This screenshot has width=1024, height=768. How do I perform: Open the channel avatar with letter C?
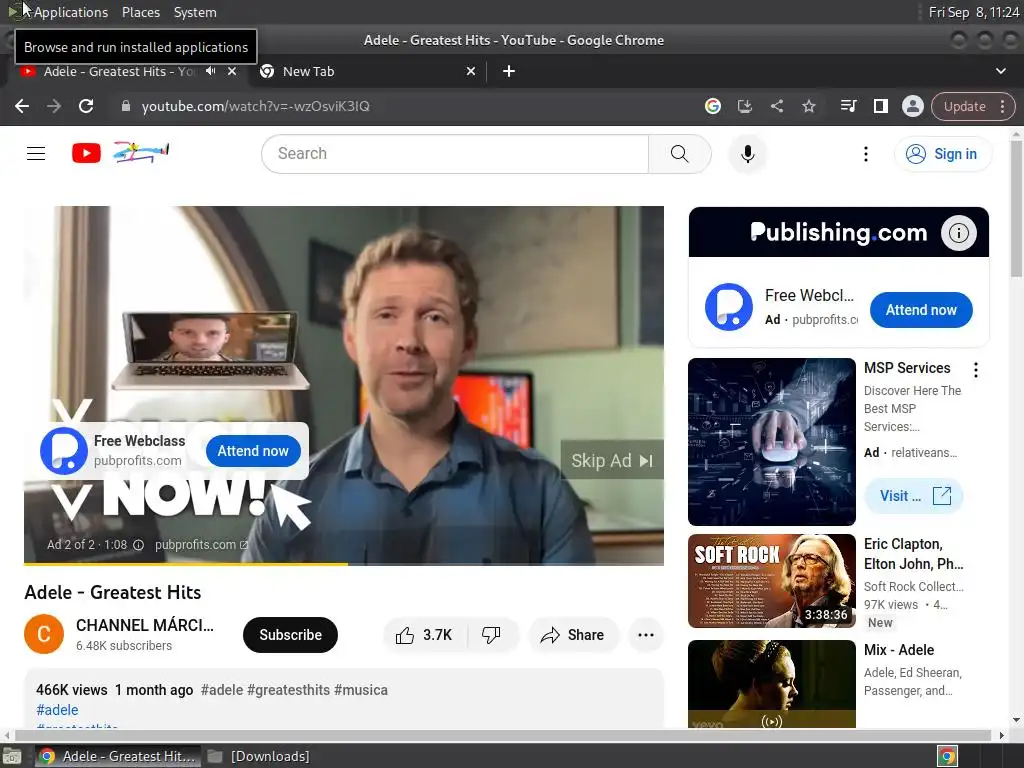(44, 634)
